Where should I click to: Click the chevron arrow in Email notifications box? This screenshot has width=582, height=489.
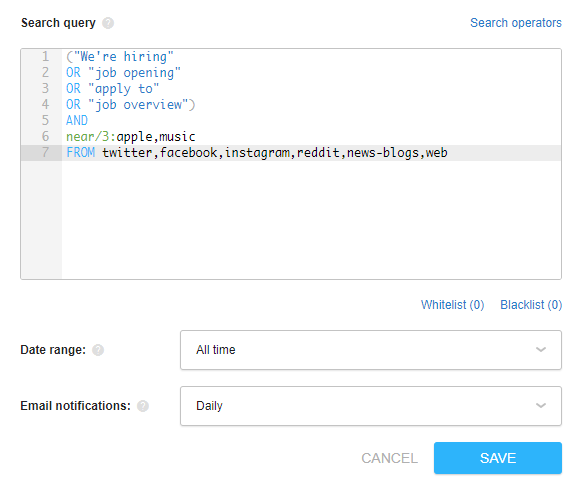tap(541, 405)
